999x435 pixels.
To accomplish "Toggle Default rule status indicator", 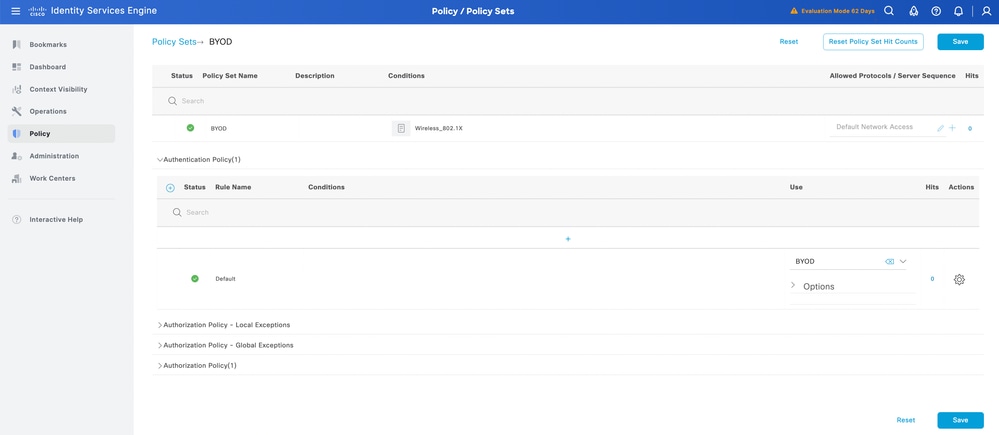I will point(195,278).
